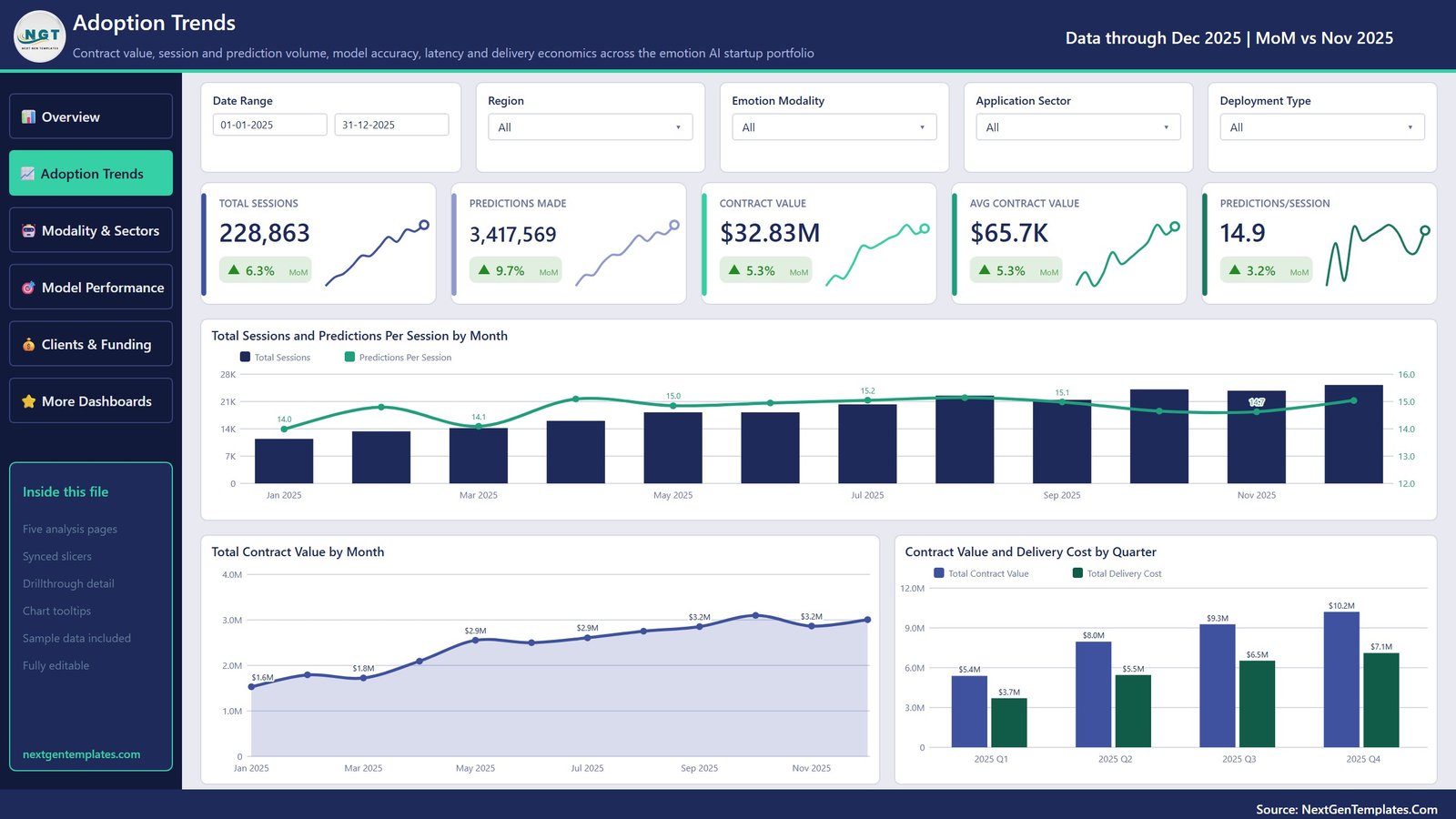Click the Total Sessions sparkline

click(377, 252)
